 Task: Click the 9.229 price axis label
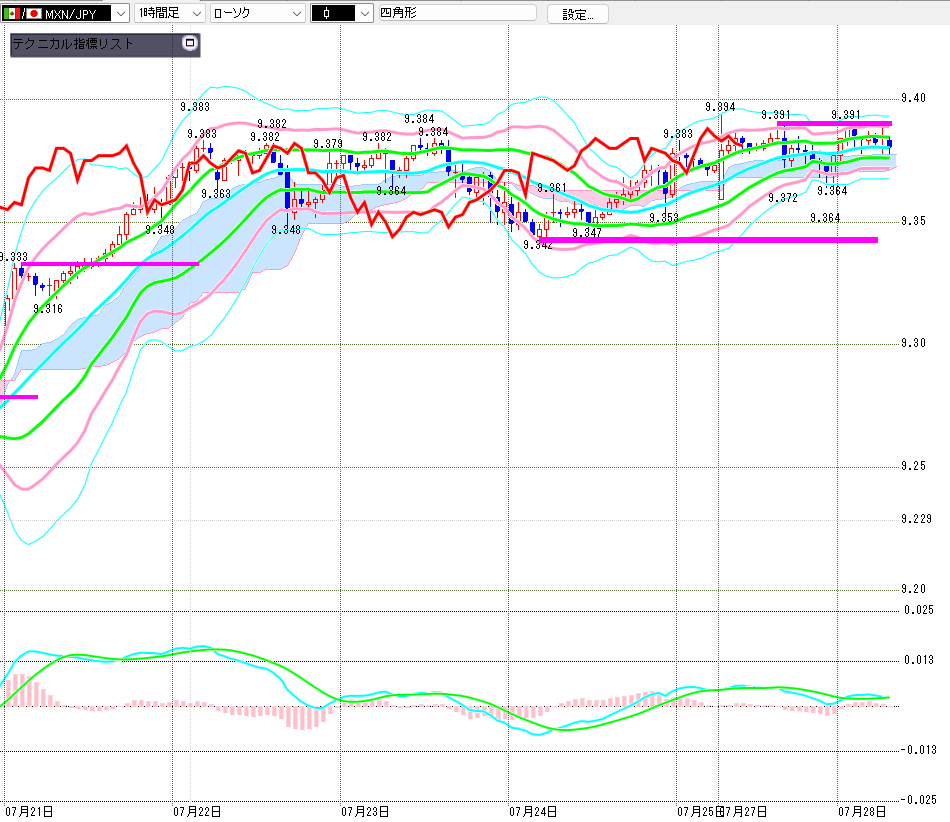(916, 519)
